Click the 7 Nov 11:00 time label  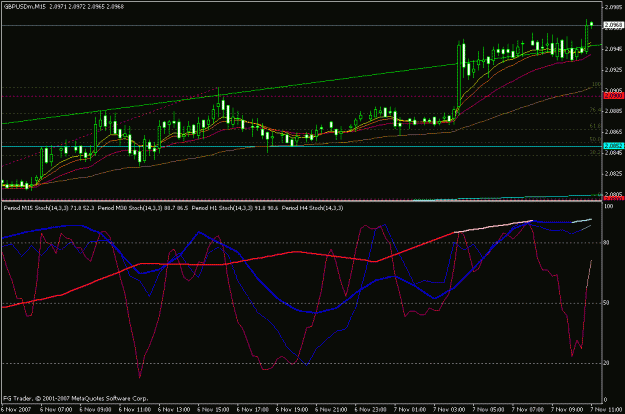606,410
